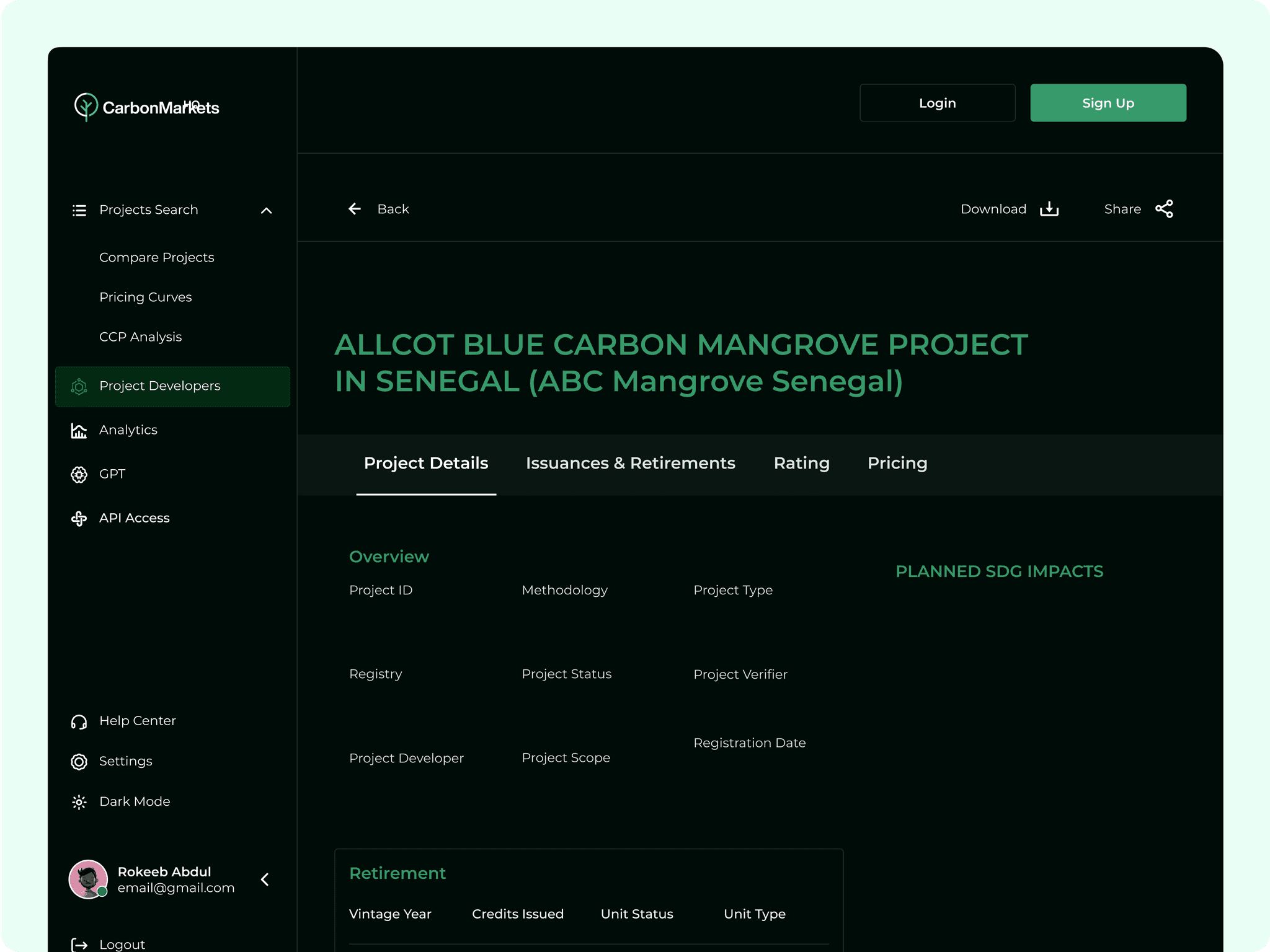Viewport: 1270px width, 952px height.
Task: Click the back arrow icon
Action: (355, 209)
